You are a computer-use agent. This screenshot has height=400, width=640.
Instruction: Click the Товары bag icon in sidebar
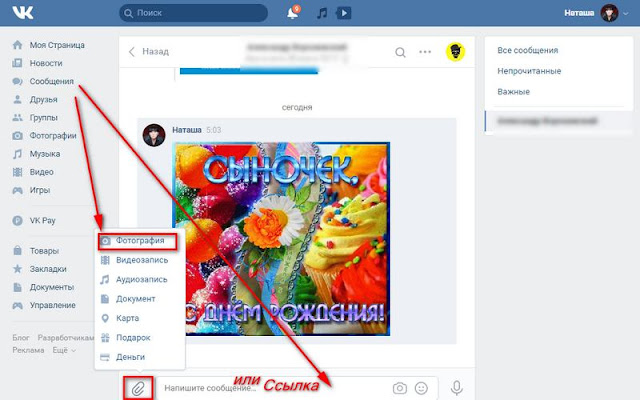pyautogui.click(x=17, y=251)
